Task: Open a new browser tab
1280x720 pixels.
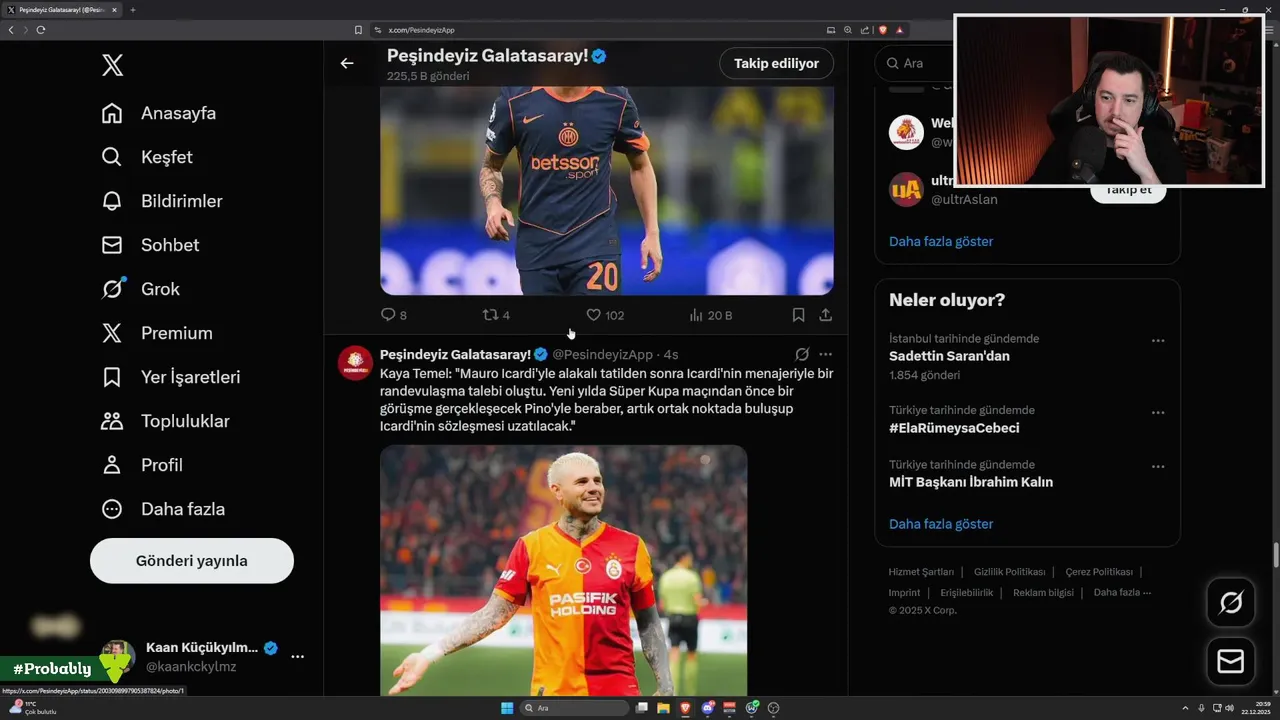Action: (x=133, y=10)
